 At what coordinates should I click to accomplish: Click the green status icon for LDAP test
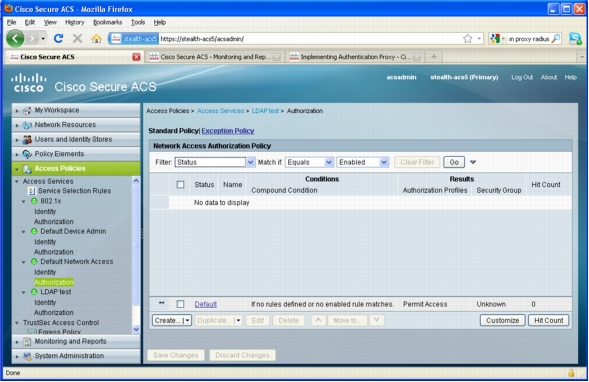(34, 292)
